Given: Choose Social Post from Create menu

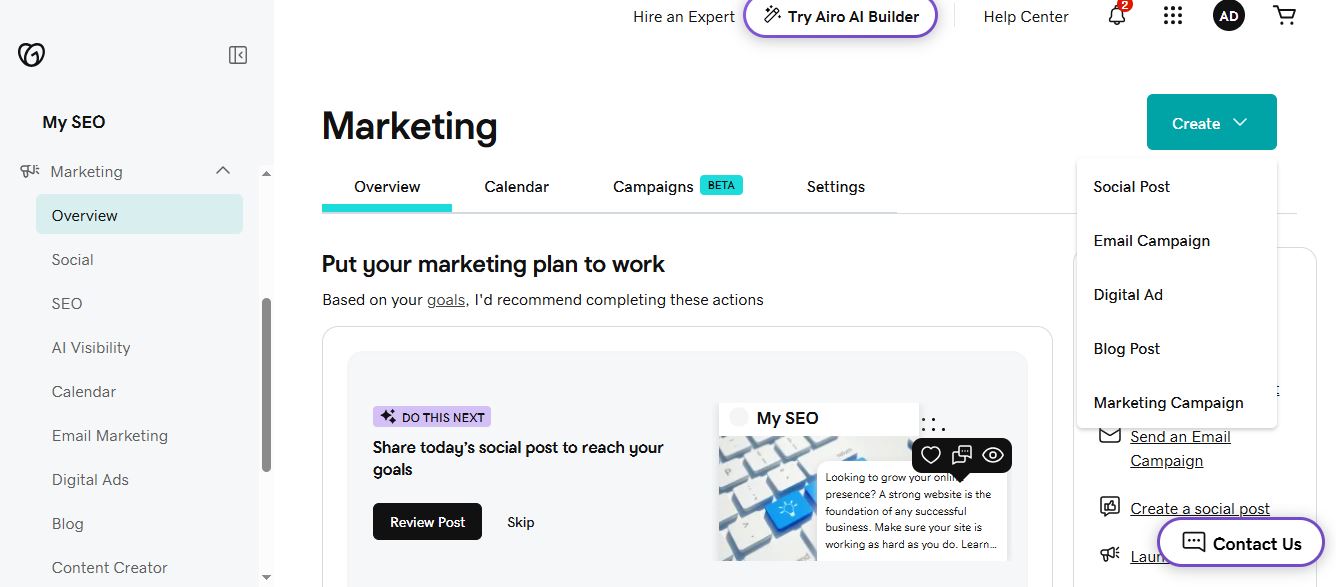Looking at the screenshot, I should coord(1177,187).
